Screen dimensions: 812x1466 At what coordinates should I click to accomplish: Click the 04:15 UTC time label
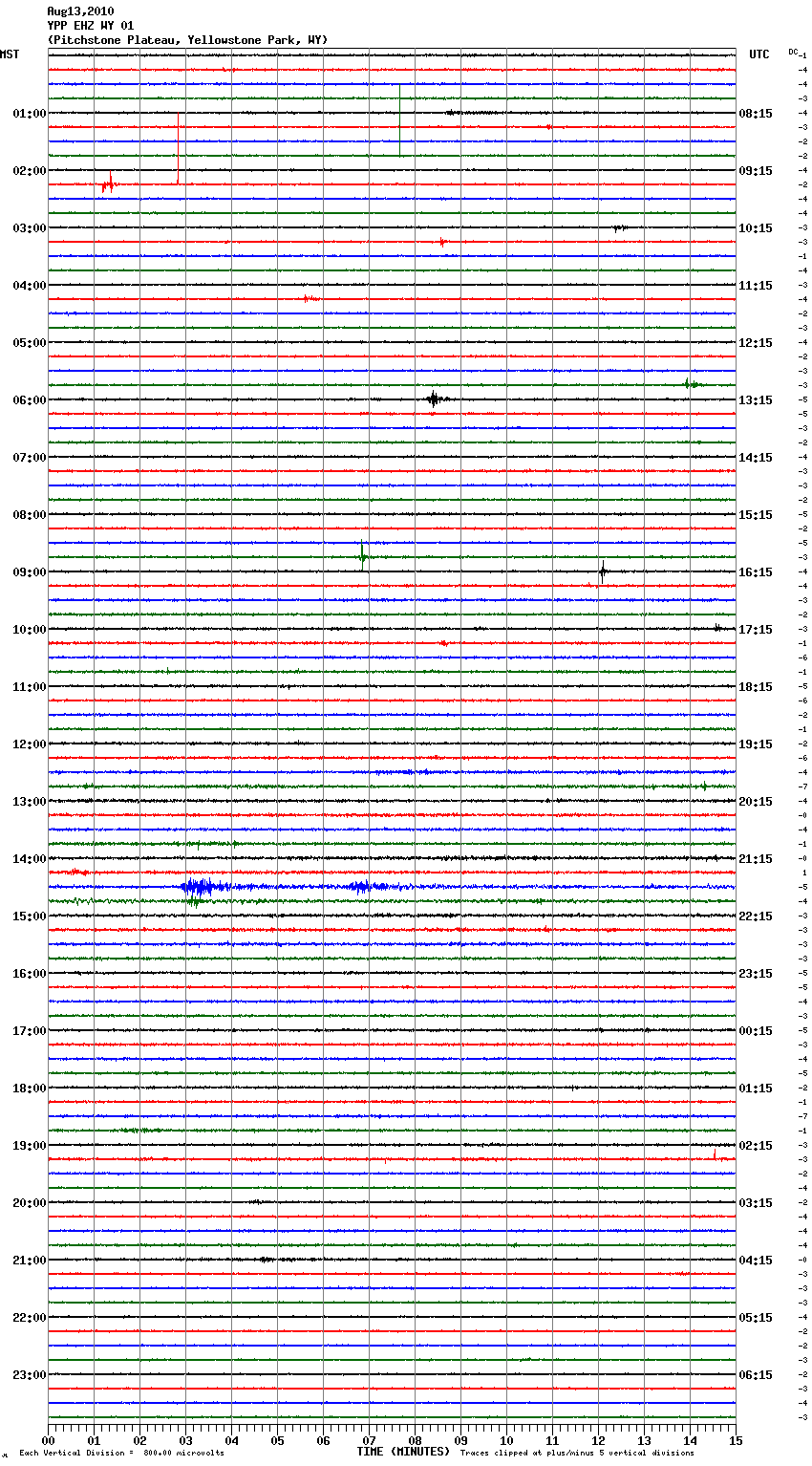click(756, 1261)
